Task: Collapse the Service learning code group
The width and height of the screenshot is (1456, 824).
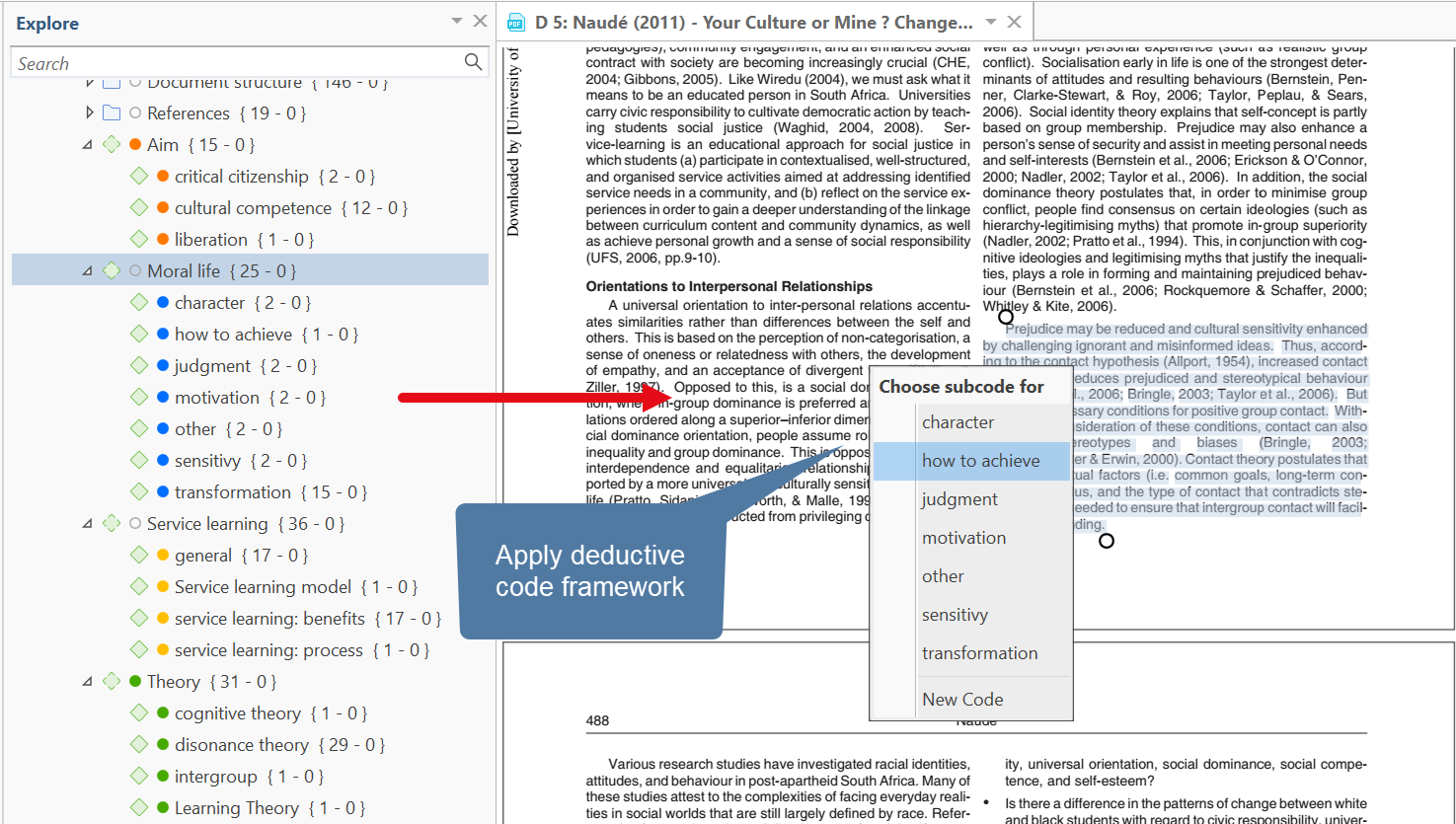Action: [88, 524]
